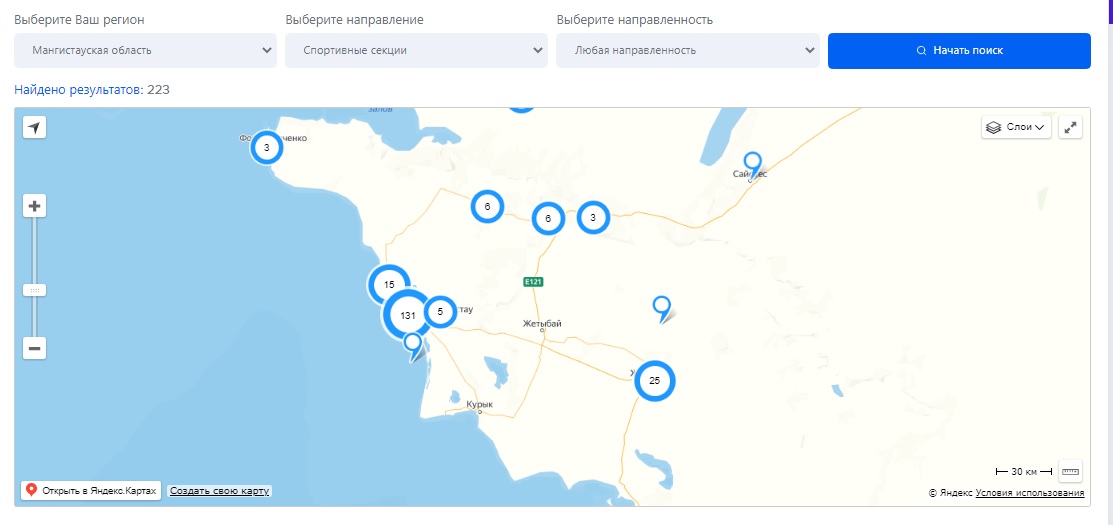Zoom in with the map plus button

tap(35, 207)
